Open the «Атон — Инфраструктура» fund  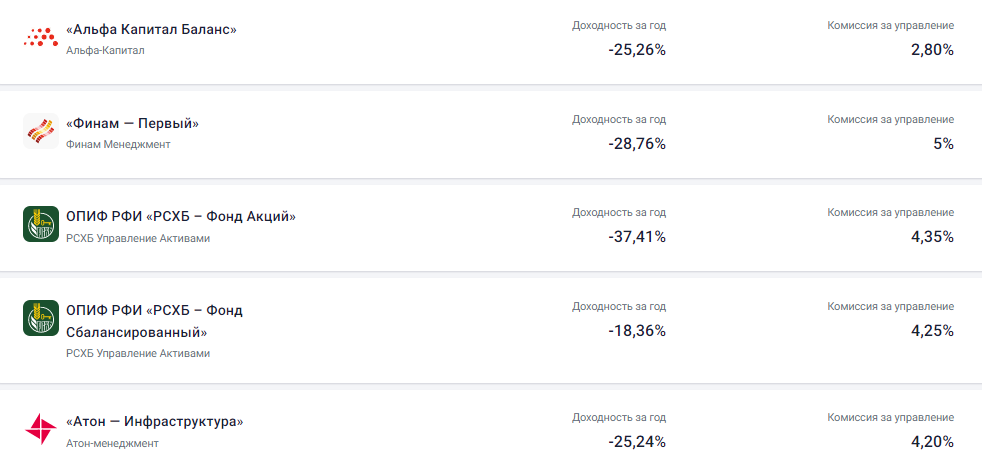(x=154, y=422)
